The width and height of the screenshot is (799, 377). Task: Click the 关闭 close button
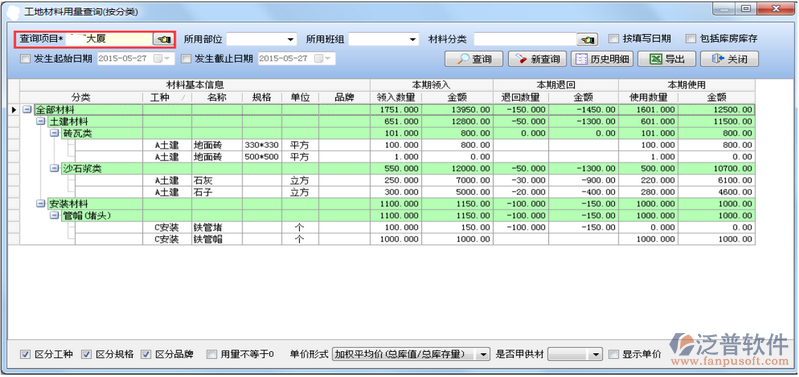pos(730,59)
